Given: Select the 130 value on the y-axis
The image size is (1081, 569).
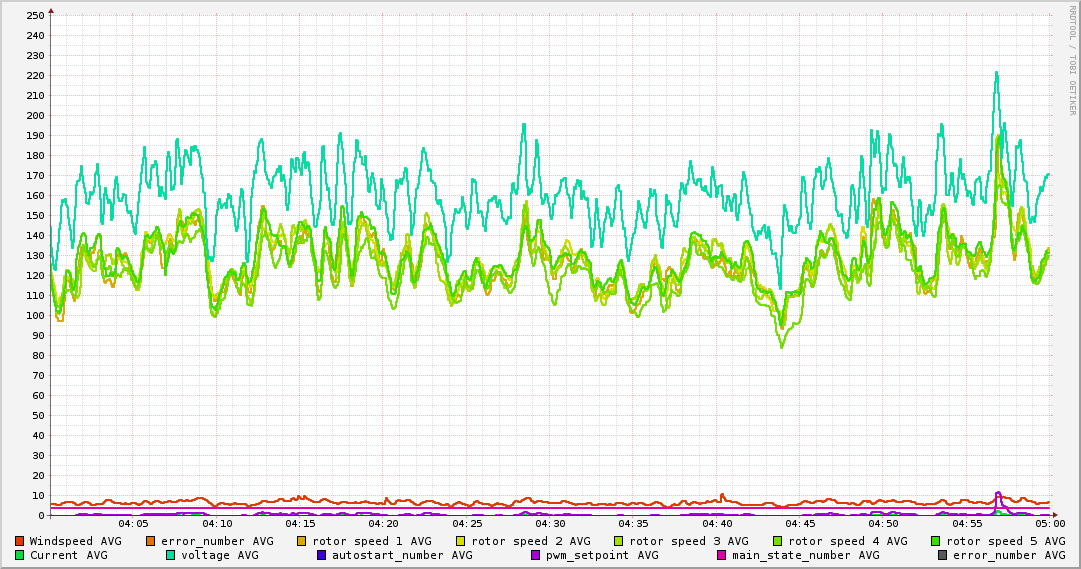Looking at the screenshot, I should click(34, 256).
